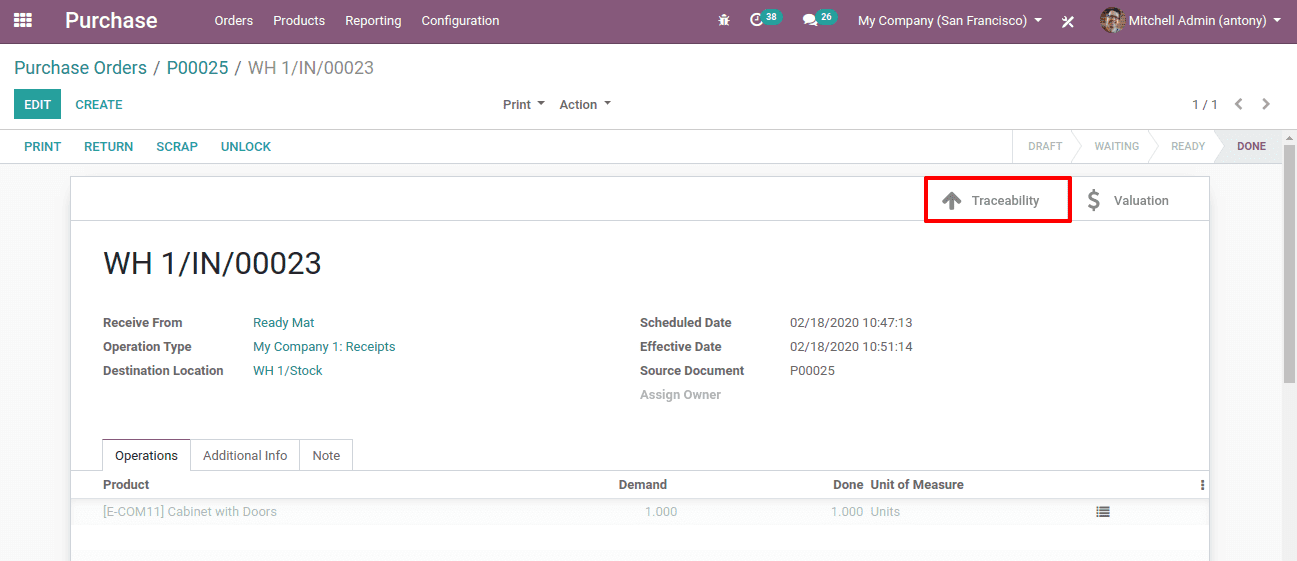
Task: Click the PRINT button in status bar
Action: coord(43,146)
